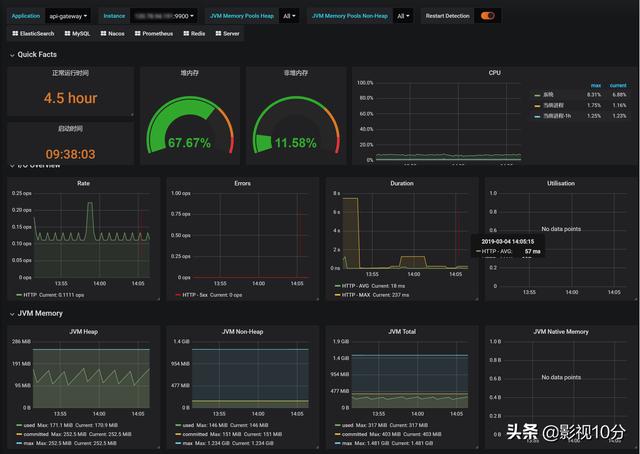This screenshot has width=640, height=454.
Task: Click the grid icon beside Redis
Action: (187, 33)
